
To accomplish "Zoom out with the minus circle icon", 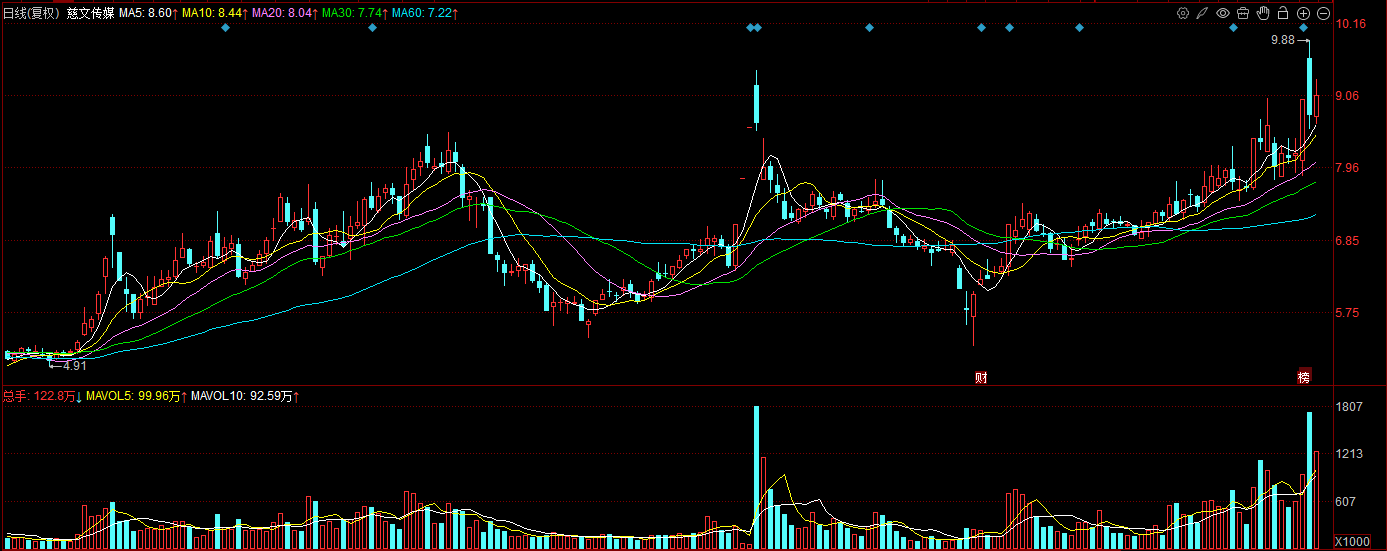I will click(x=1323, y=13).
